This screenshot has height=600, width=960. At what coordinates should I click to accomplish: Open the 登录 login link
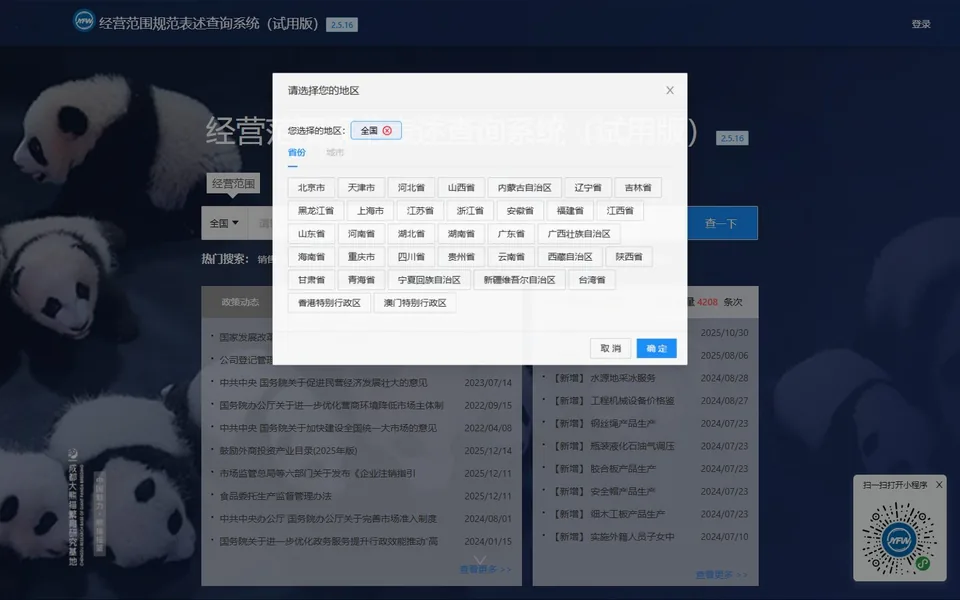point(921,24)
